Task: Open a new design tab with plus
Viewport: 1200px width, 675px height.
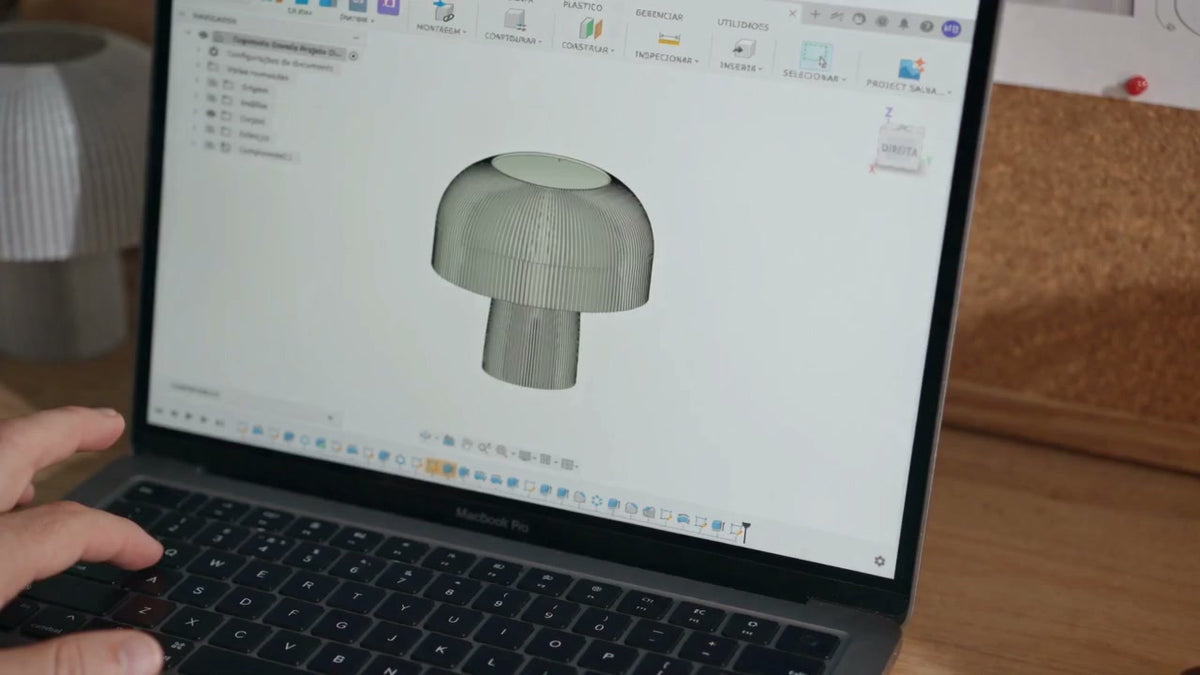Action: coord(815,15)
